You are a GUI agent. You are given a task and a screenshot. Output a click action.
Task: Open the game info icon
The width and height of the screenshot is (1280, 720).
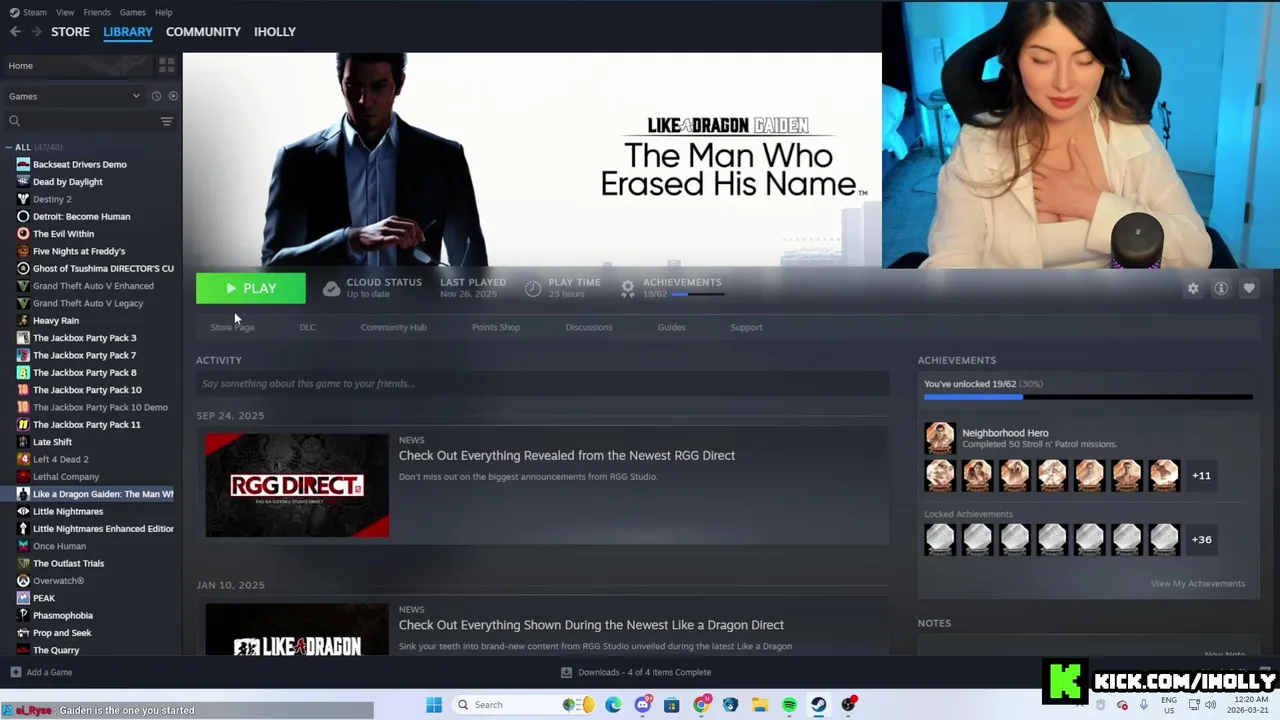click(1221, 288)
